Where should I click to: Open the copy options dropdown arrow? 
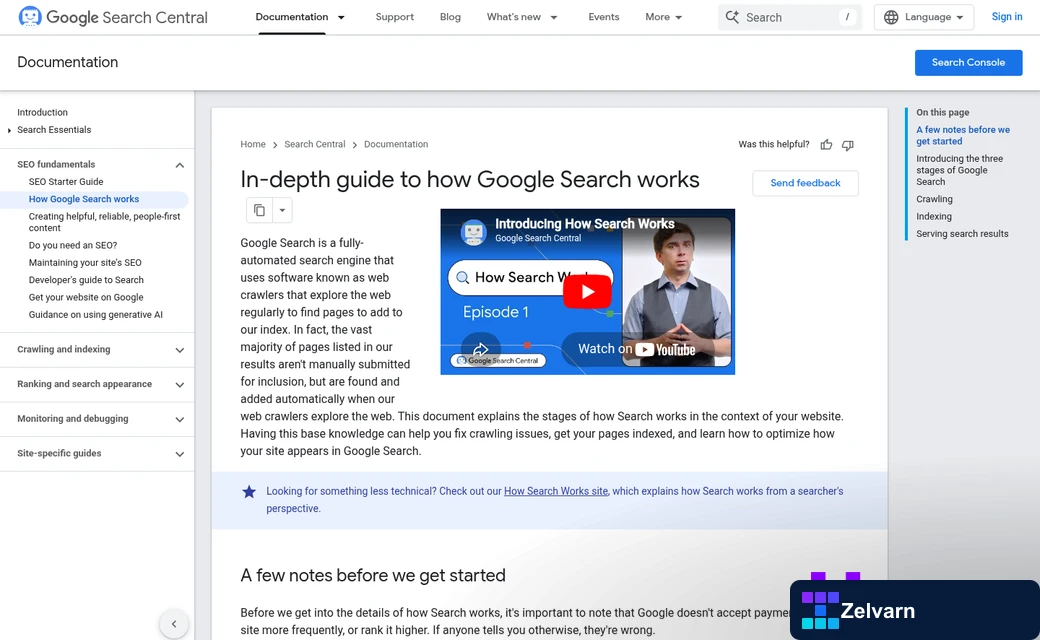point(282,210)
